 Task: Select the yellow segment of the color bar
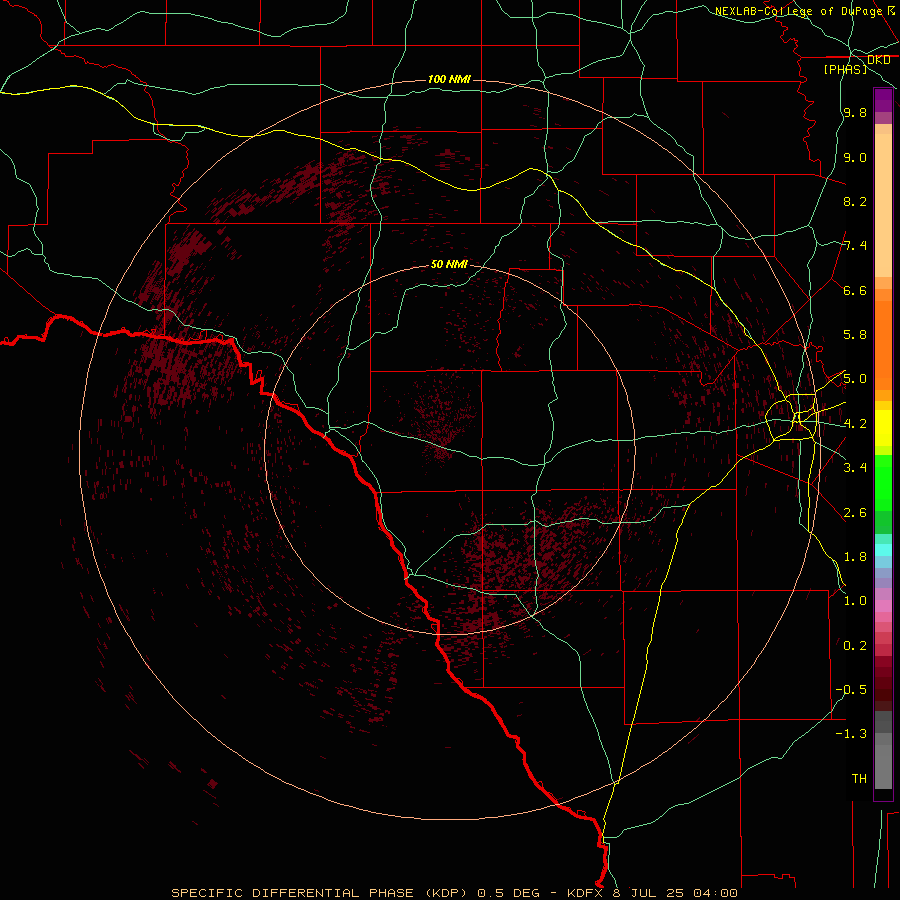coord(883,428)
